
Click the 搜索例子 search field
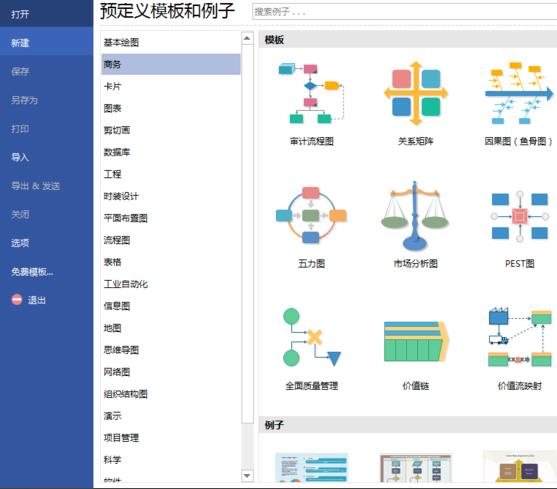tap(404, 12)
